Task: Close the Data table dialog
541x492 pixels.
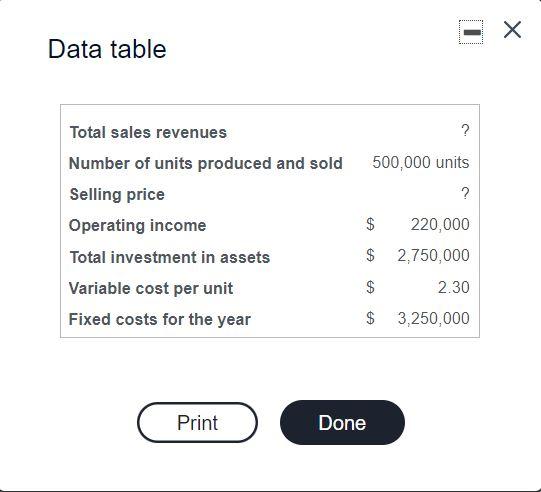Action: coord(512,30)
